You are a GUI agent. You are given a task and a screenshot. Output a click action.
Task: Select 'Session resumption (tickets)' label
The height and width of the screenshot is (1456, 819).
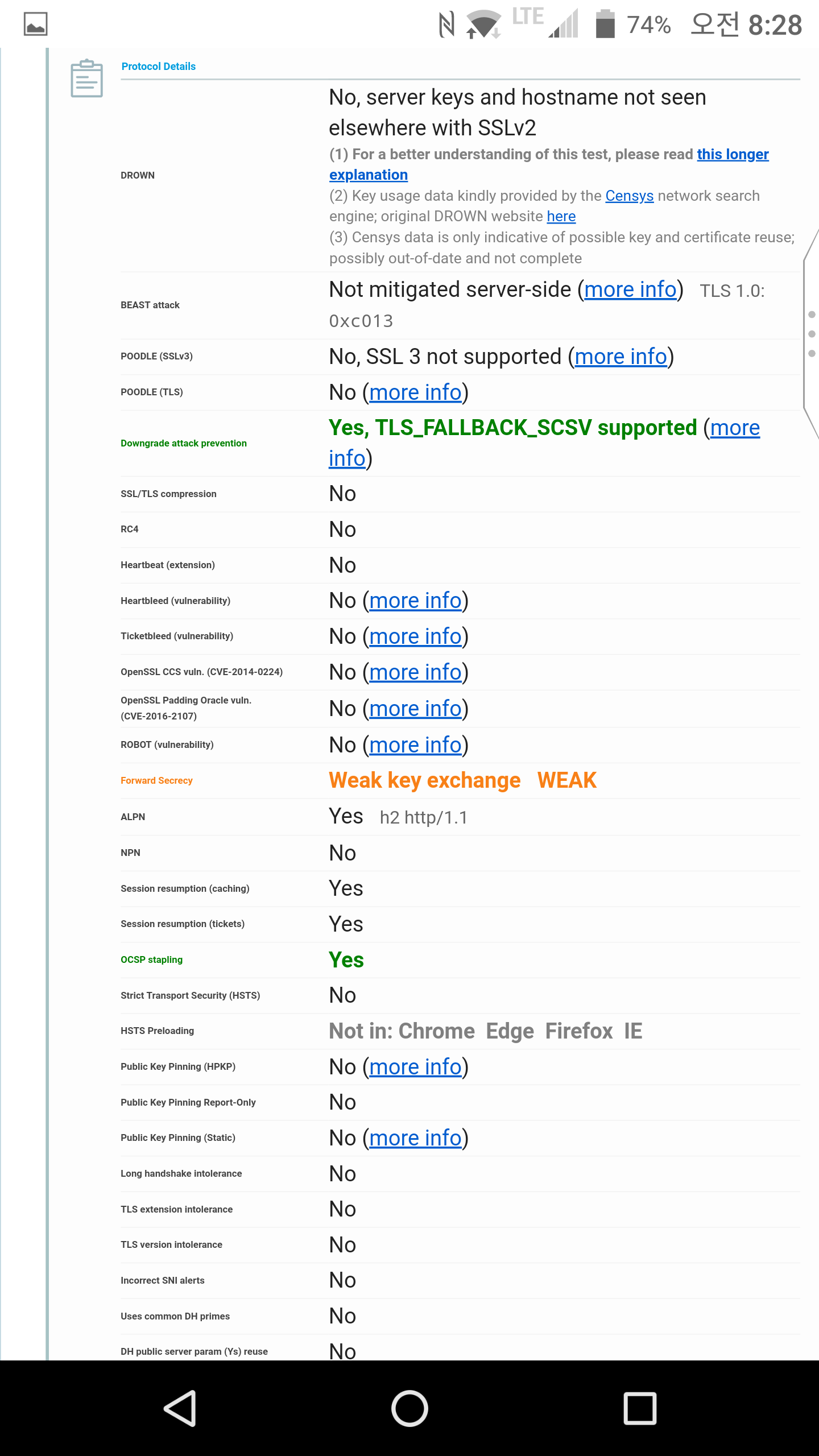coord(183,924)
